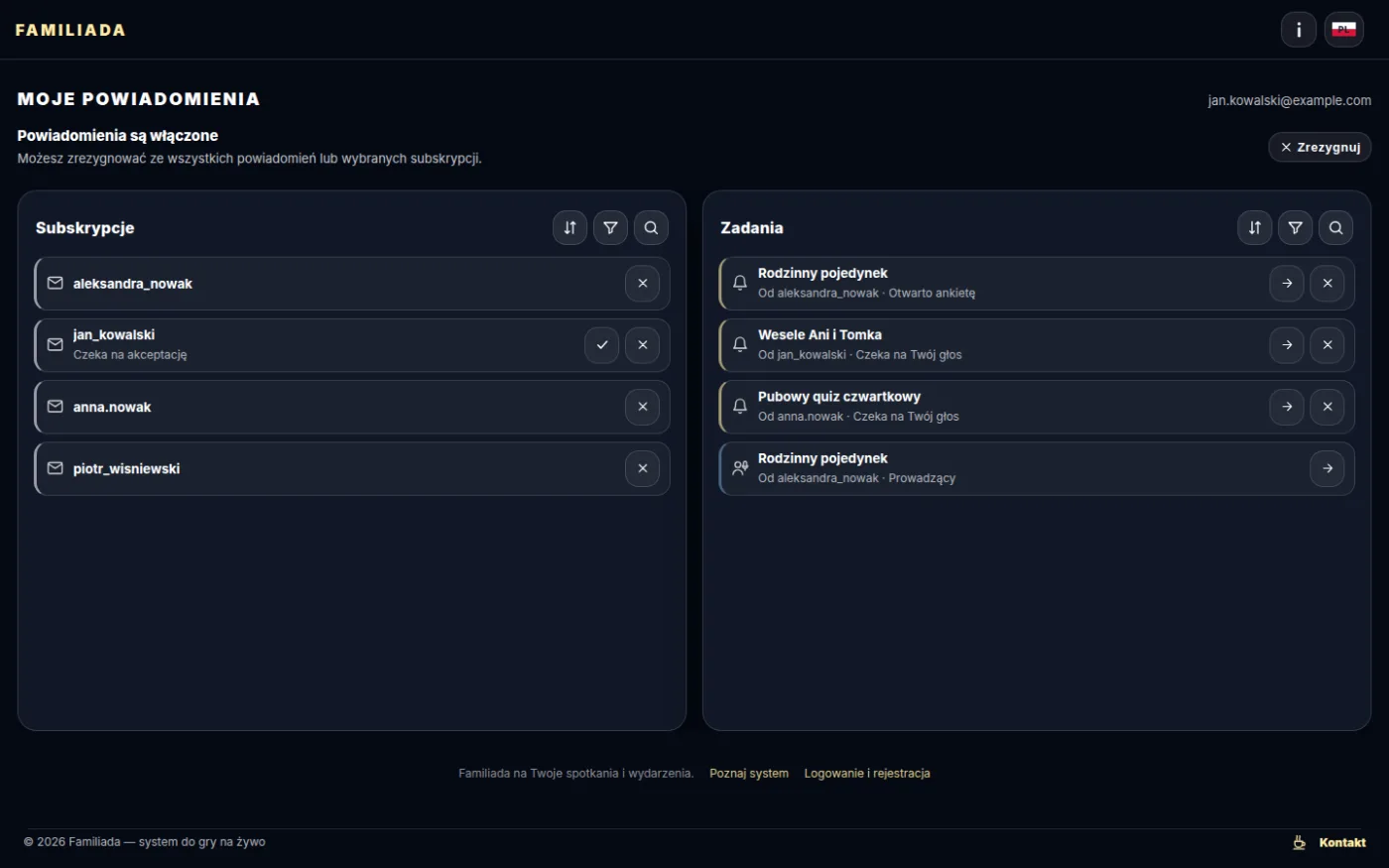This screenshot has height=868, width=1389.
Task: Sort the Zadania list
Action: (x=1255, y=227)
